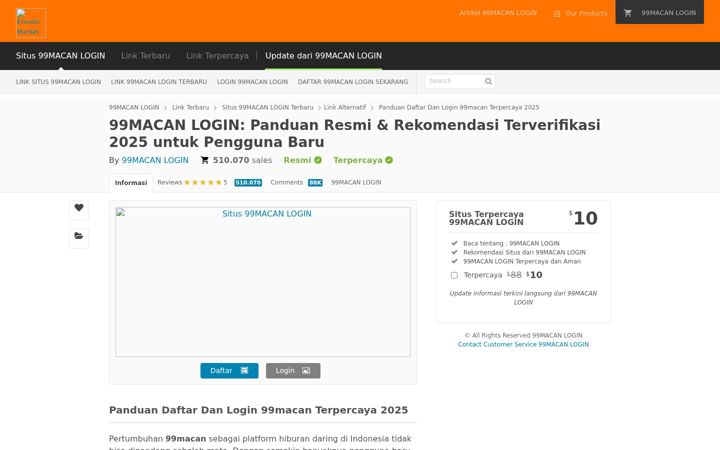The height and width of the screenshot is (450, 720).
Task: Click the Envato Market logo
Action: pos(31,23)
